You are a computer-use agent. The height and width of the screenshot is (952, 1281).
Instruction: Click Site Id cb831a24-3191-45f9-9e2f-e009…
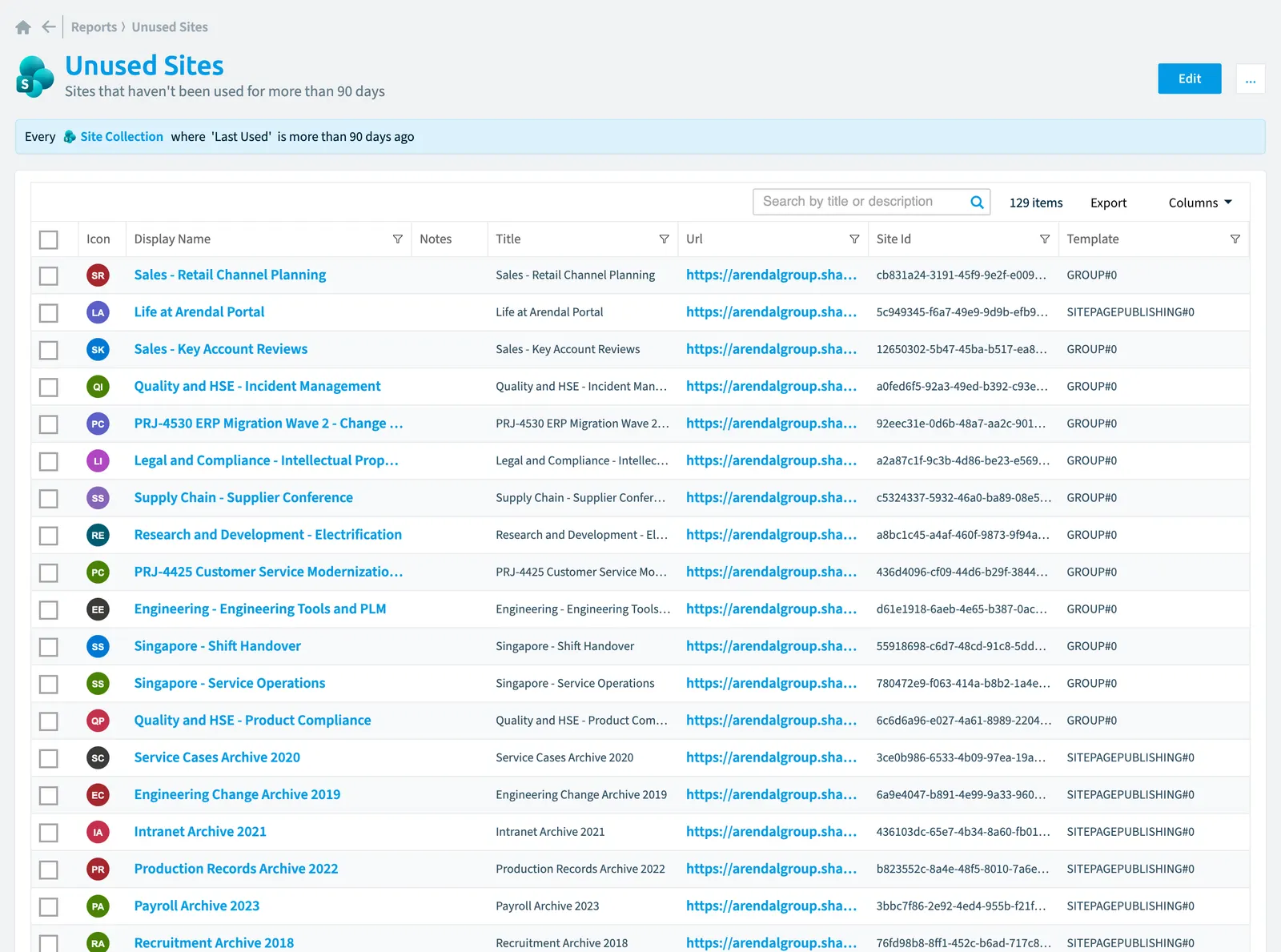961,275
